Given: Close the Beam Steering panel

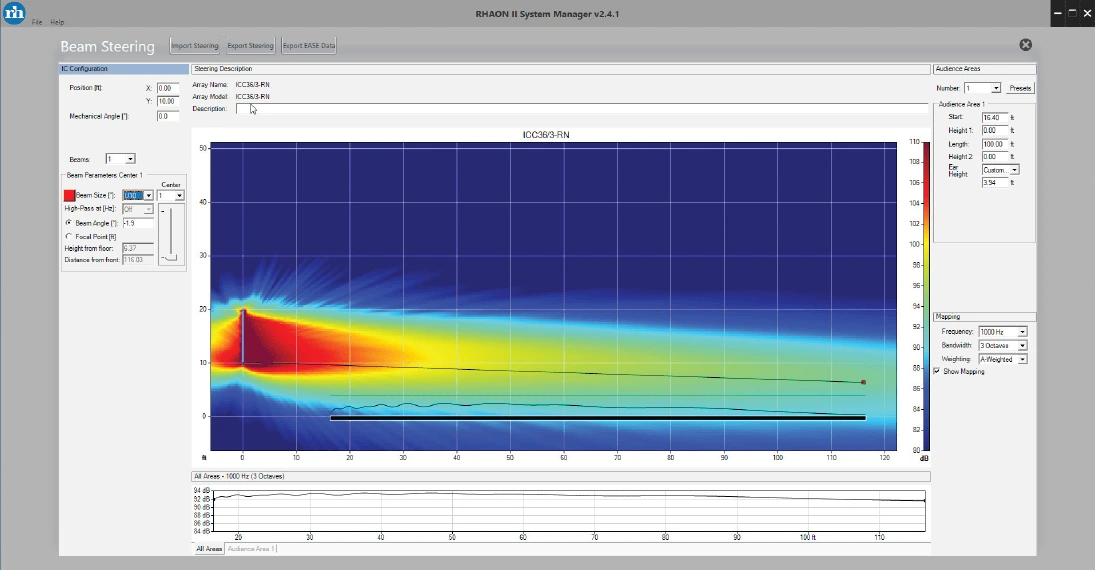Looking at the screenshot, I should pyautogui.click(x=1025, y=45).
